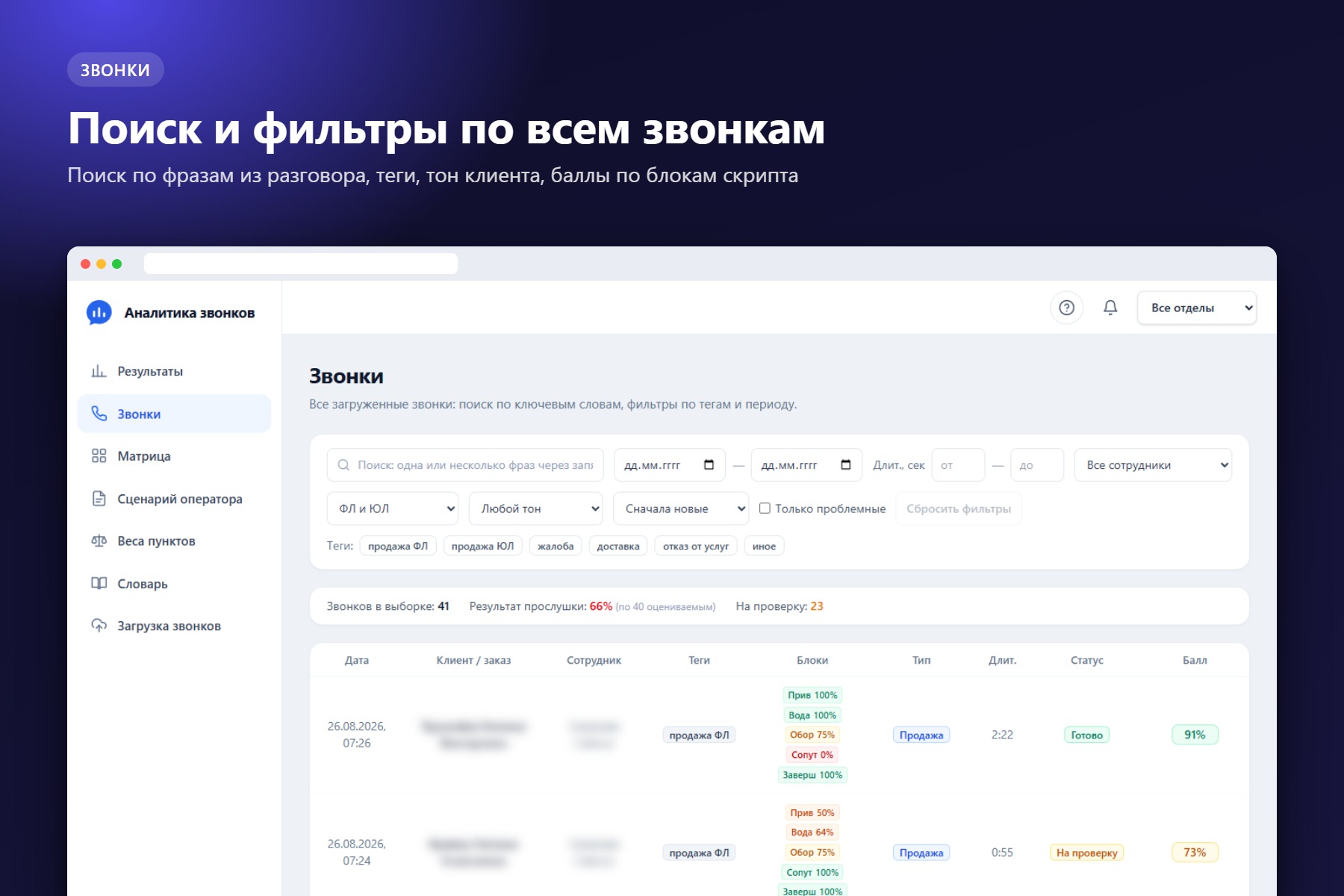Click the Сбросить фильтры button
This screenshot has width=1344, height=896.
tap(959, 508)
